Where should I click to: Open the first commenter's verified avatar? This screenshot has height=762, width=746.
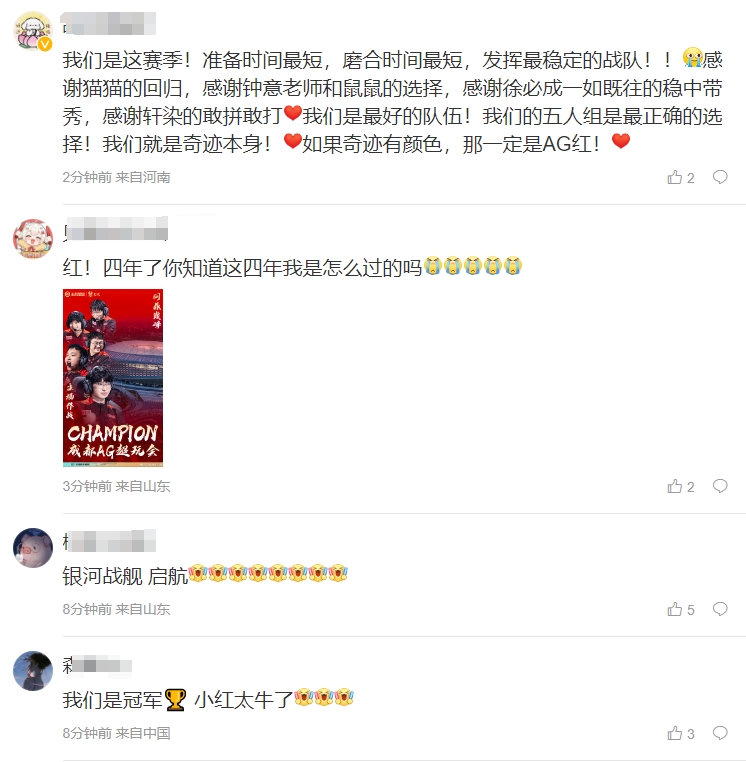pos(33,31)
